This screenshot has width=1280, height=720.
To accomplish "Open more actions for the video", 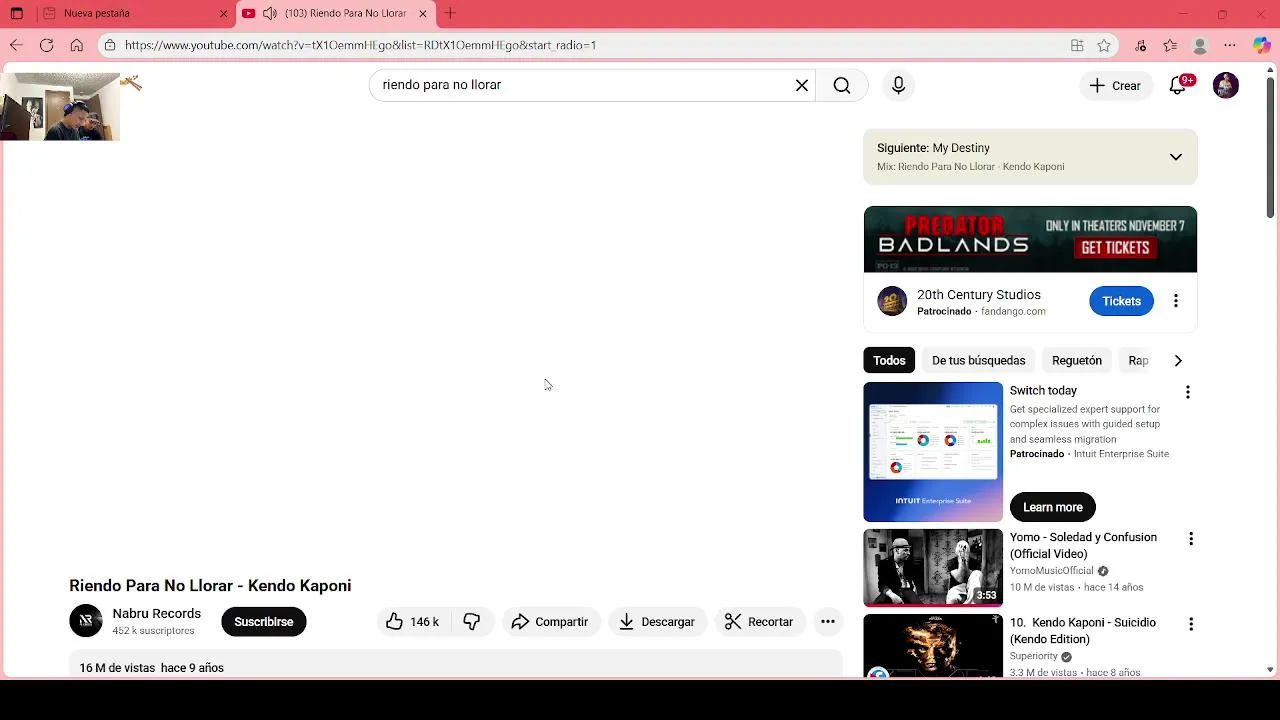I will click(828, 622).
